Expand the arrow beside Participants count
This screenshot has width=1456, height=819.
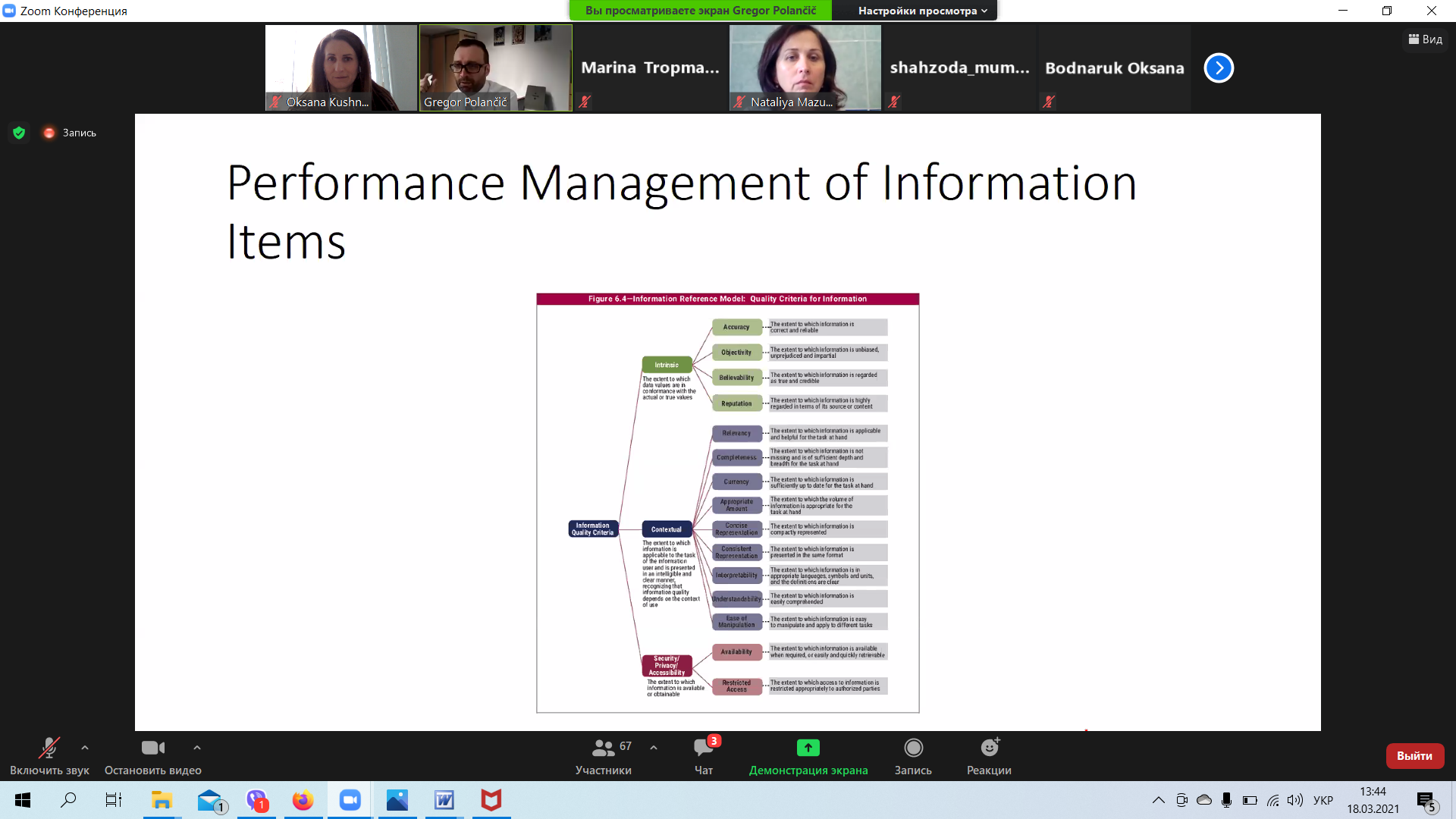point(654,748)
